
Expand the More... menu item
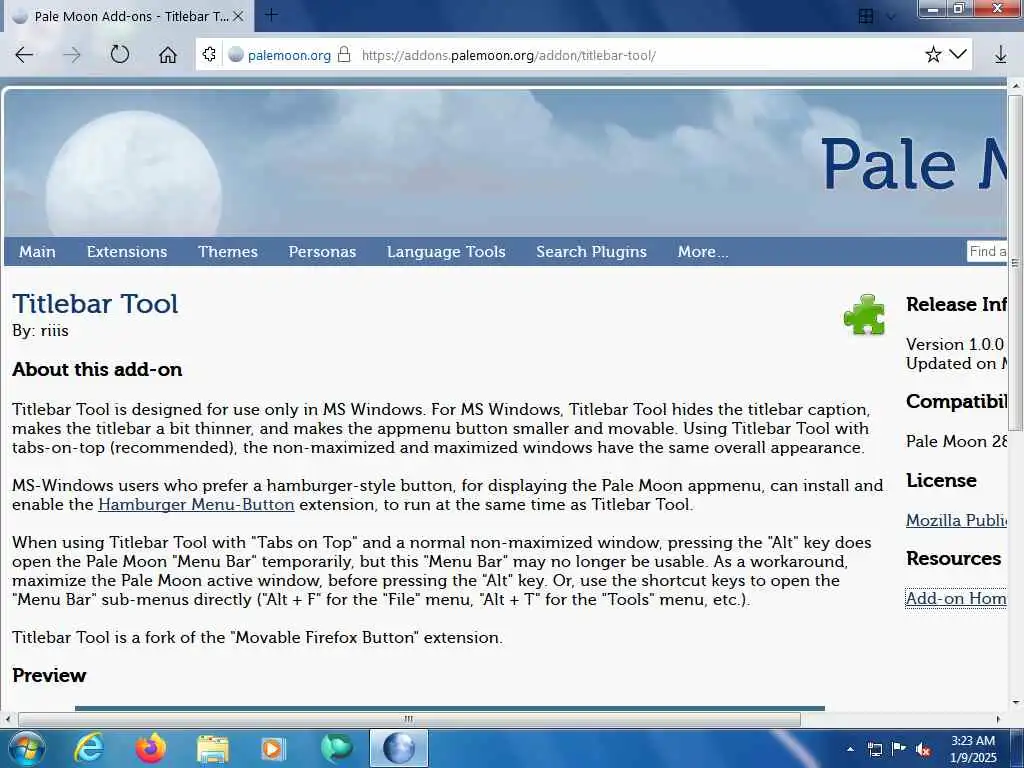point(703,251)
